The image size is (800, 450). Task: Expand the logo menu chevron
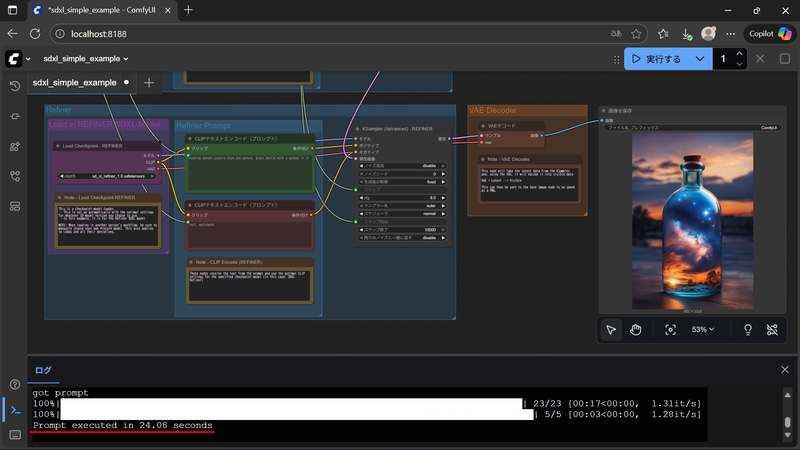point(28,59)
